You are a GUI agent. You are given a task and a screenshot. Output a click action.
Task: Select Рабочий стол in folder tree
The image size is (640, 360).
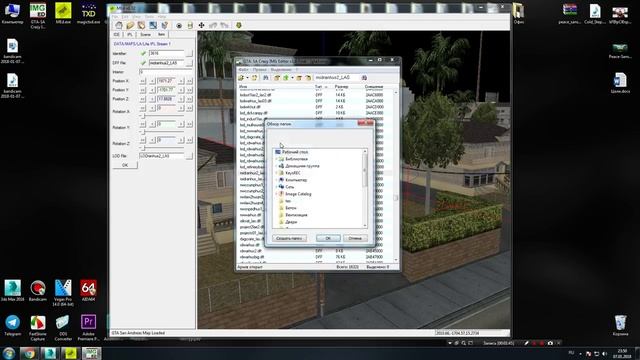295,152
